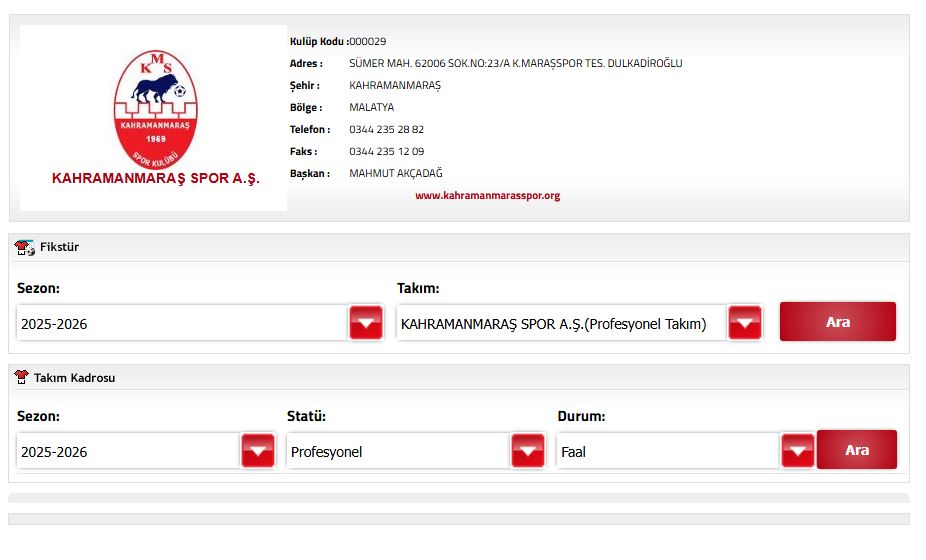This screenshot has width=926, height=560.
Task: Select the club code value 000029
Action: (367, 41)
